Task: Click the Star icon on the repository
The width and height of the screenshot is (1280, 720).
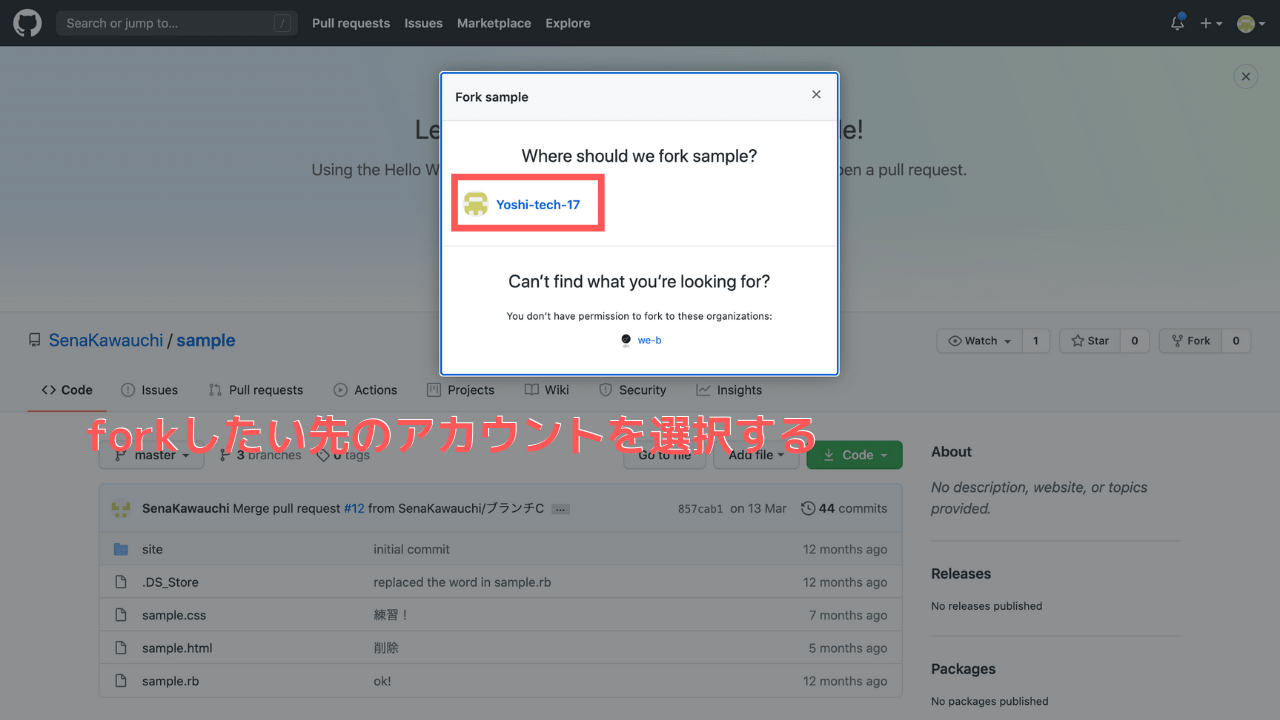Action: (1077, 340)
